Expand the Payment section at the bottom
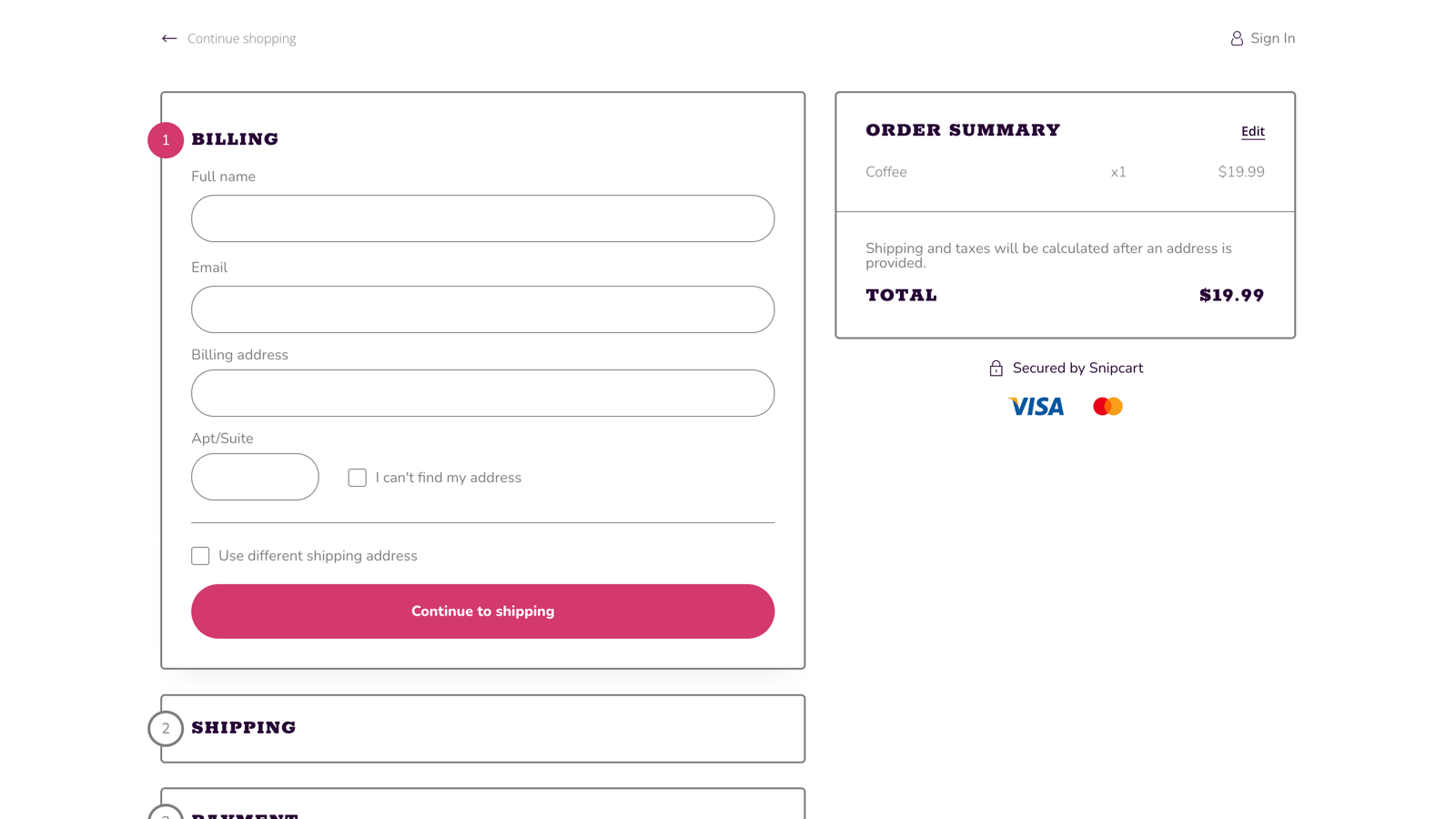1456x819 pixels. (244, 813)
